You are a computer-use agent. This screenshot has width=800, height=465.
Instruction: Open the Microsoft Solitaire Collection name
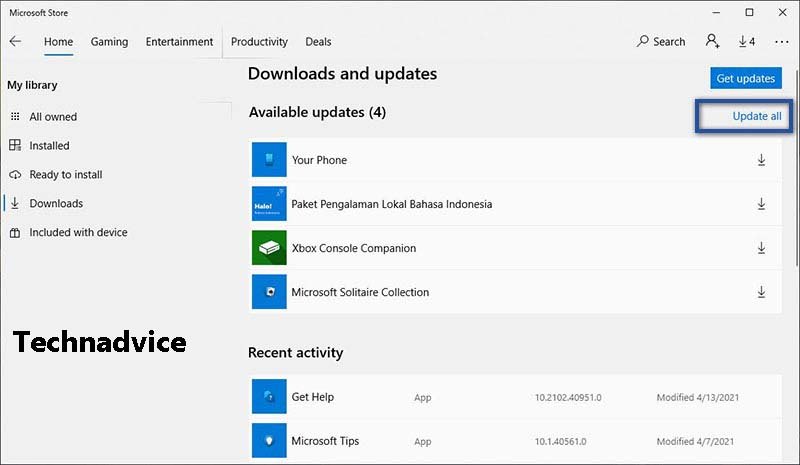click(x=360, y=292)
